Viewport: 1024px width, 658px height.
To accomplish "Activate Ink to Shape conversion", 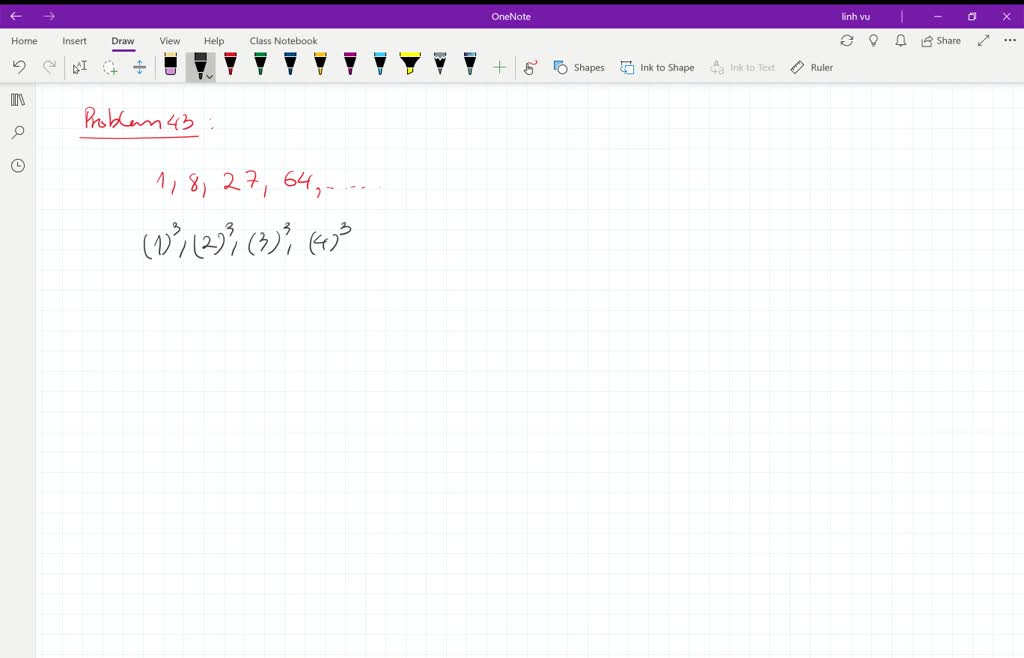I will [x=657, y=67].
